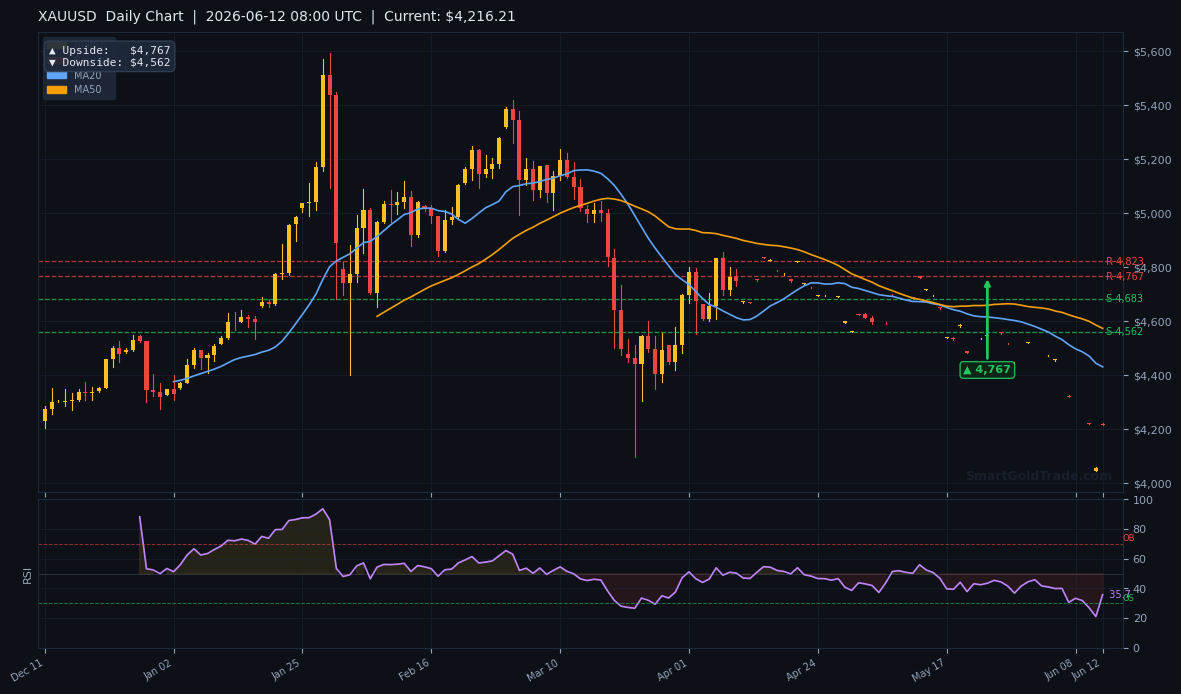Select the MA50 legend label
Viewport: 1181px width, 694px height.
(x=87, y=90)
